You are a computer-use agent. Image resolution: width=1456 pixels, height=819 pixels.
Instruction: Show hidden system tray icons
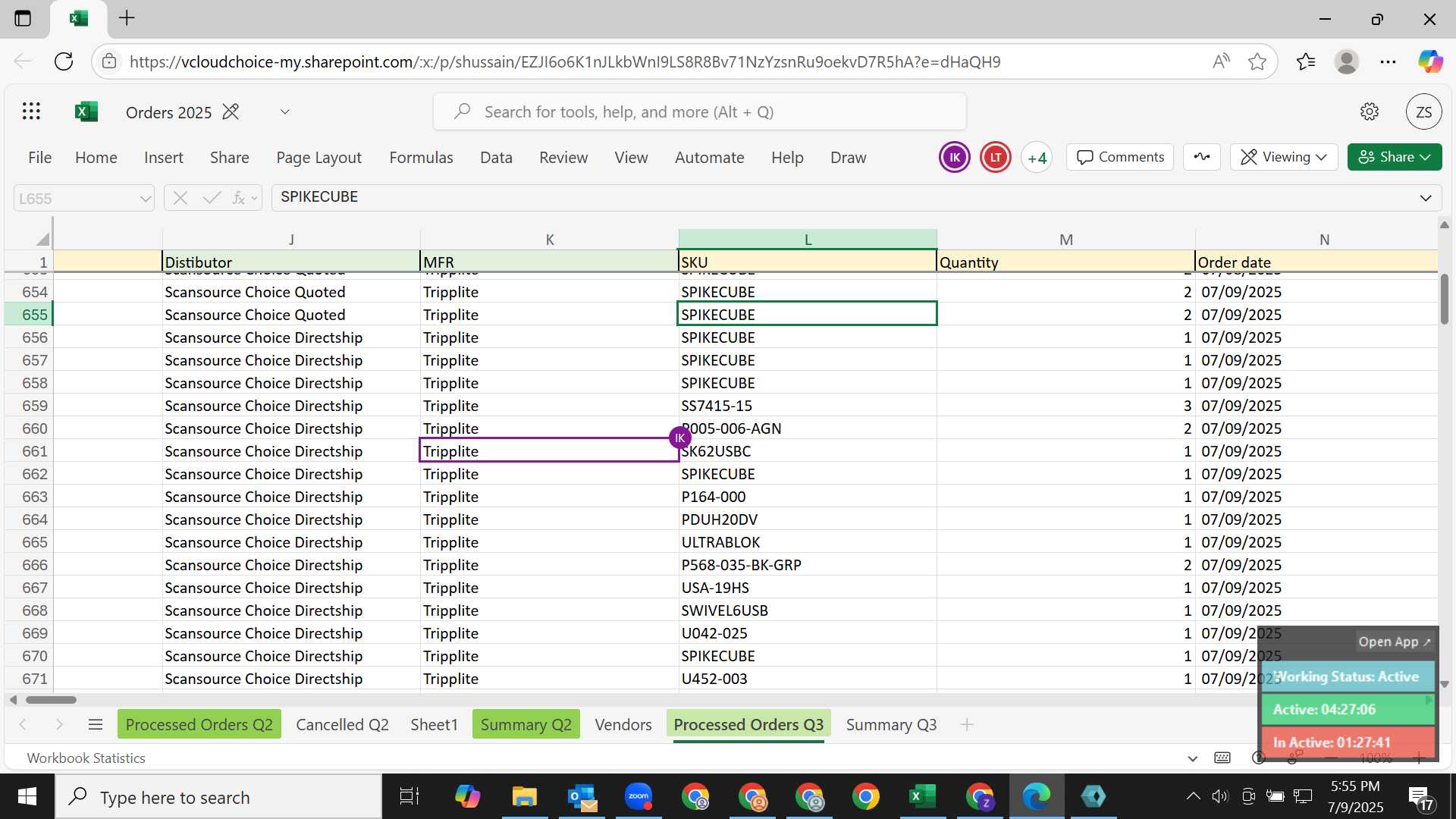click(x=1192, y=796)
